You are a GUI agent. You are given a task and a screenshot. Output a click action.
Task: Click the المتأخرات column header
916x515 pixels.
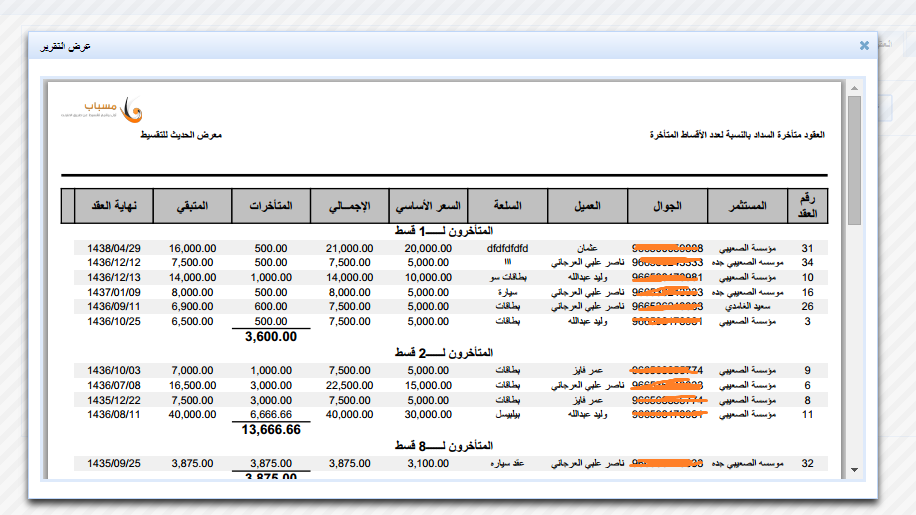coord(270,206)
